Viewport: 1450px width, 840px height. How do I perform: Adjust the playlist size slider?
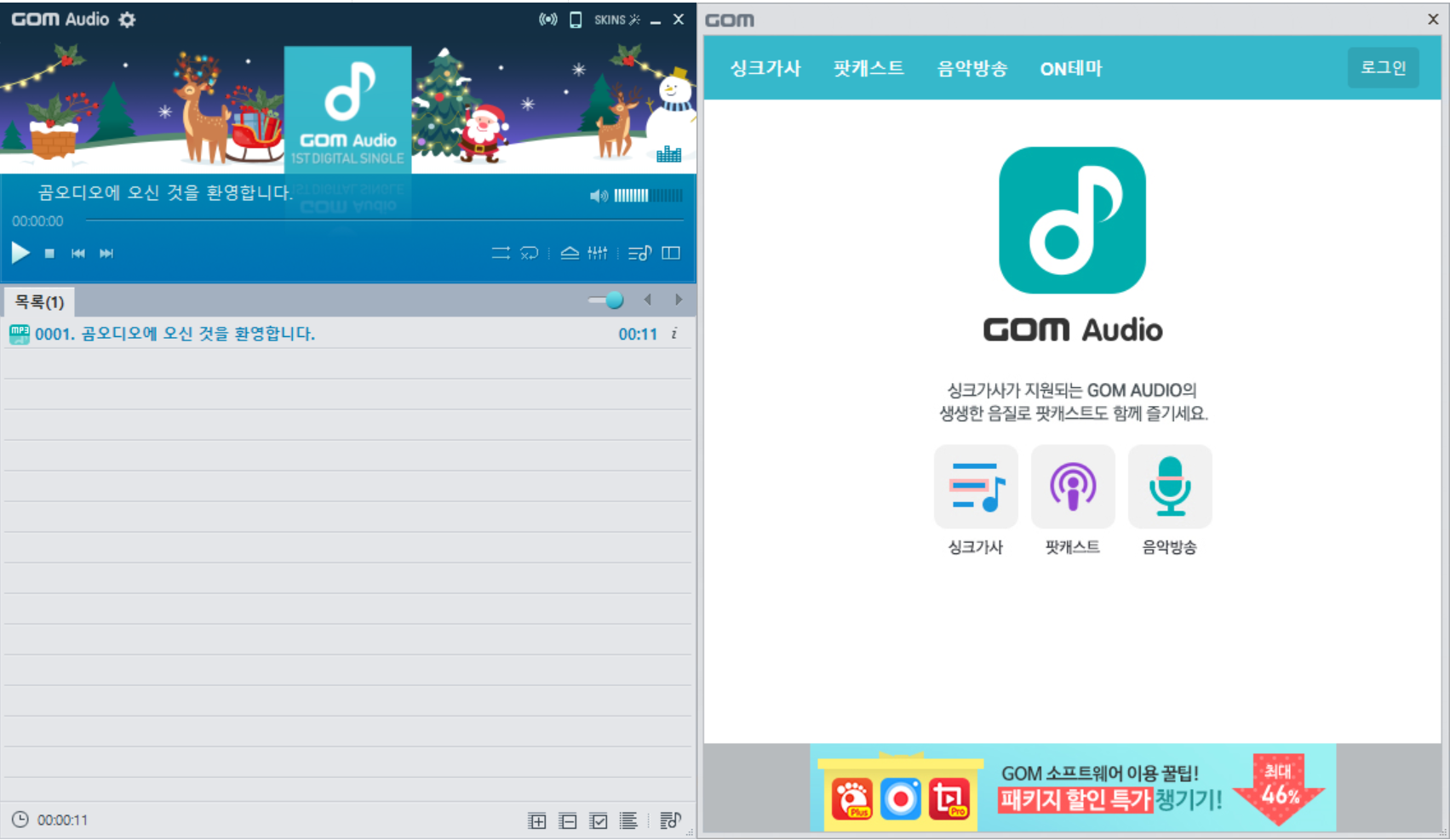(x=606, y=300)
